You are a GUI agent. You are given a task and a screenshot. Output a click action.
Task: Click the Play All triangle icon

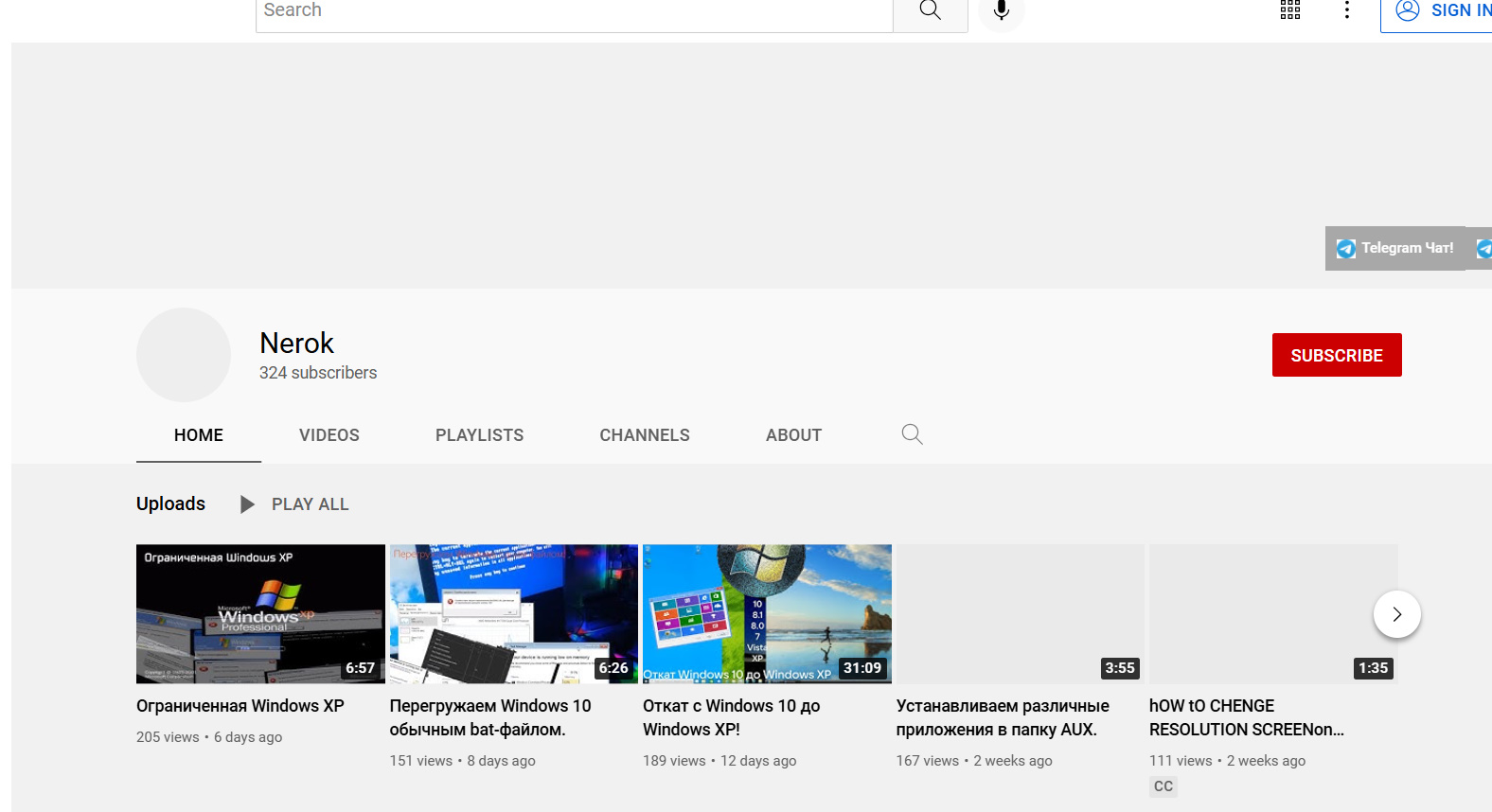pos(247,504)
